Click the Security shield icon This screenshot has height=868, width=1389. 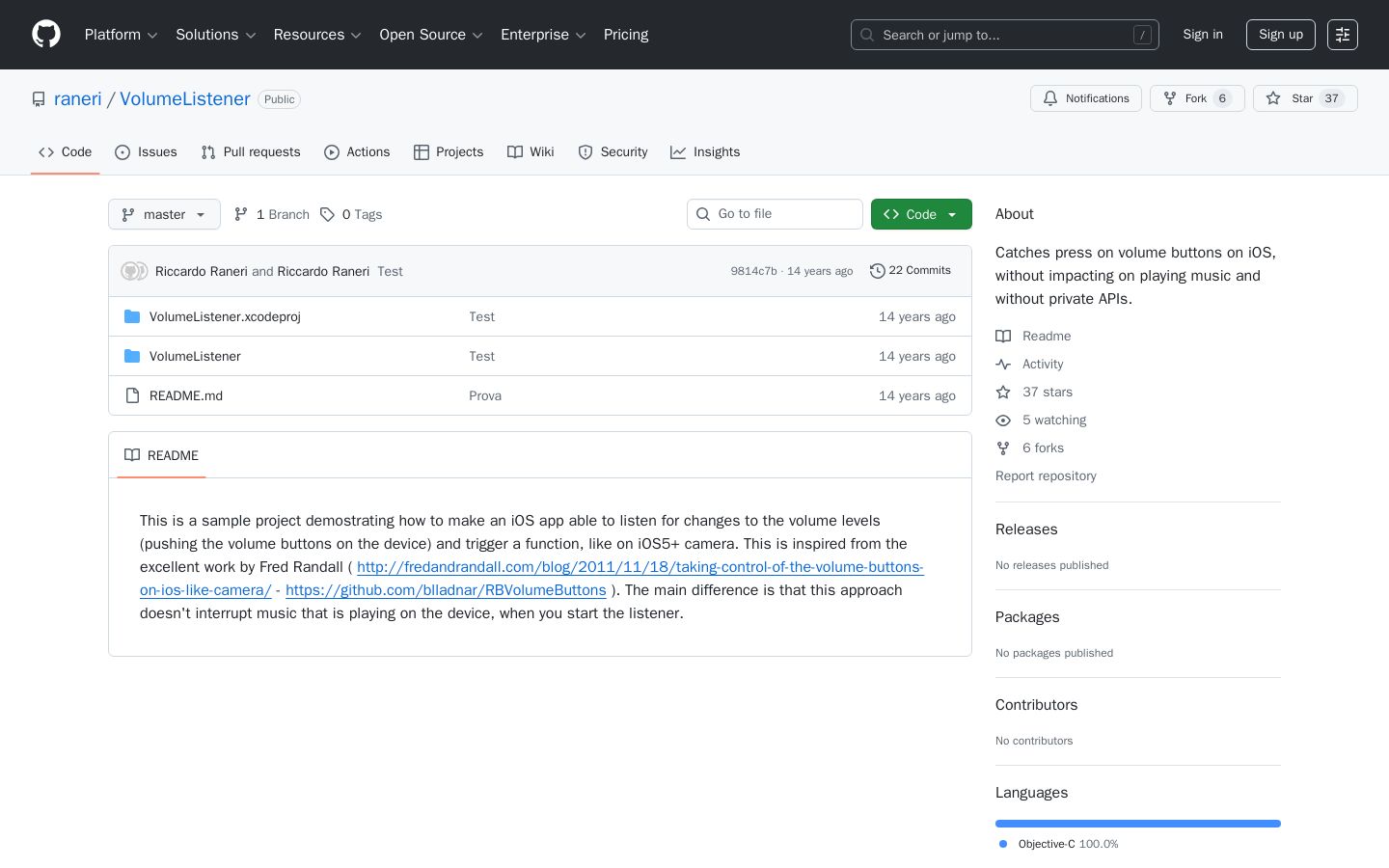(586, 152)
